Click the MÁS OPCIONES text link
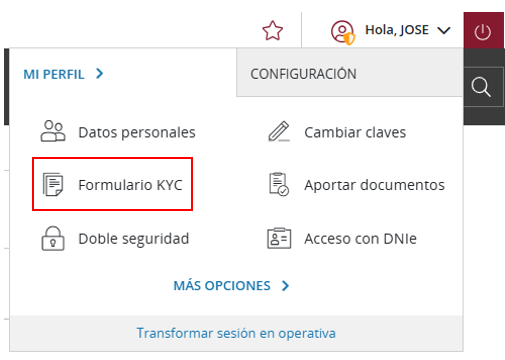This screenshot has width=505, height=360. (222, 285)
